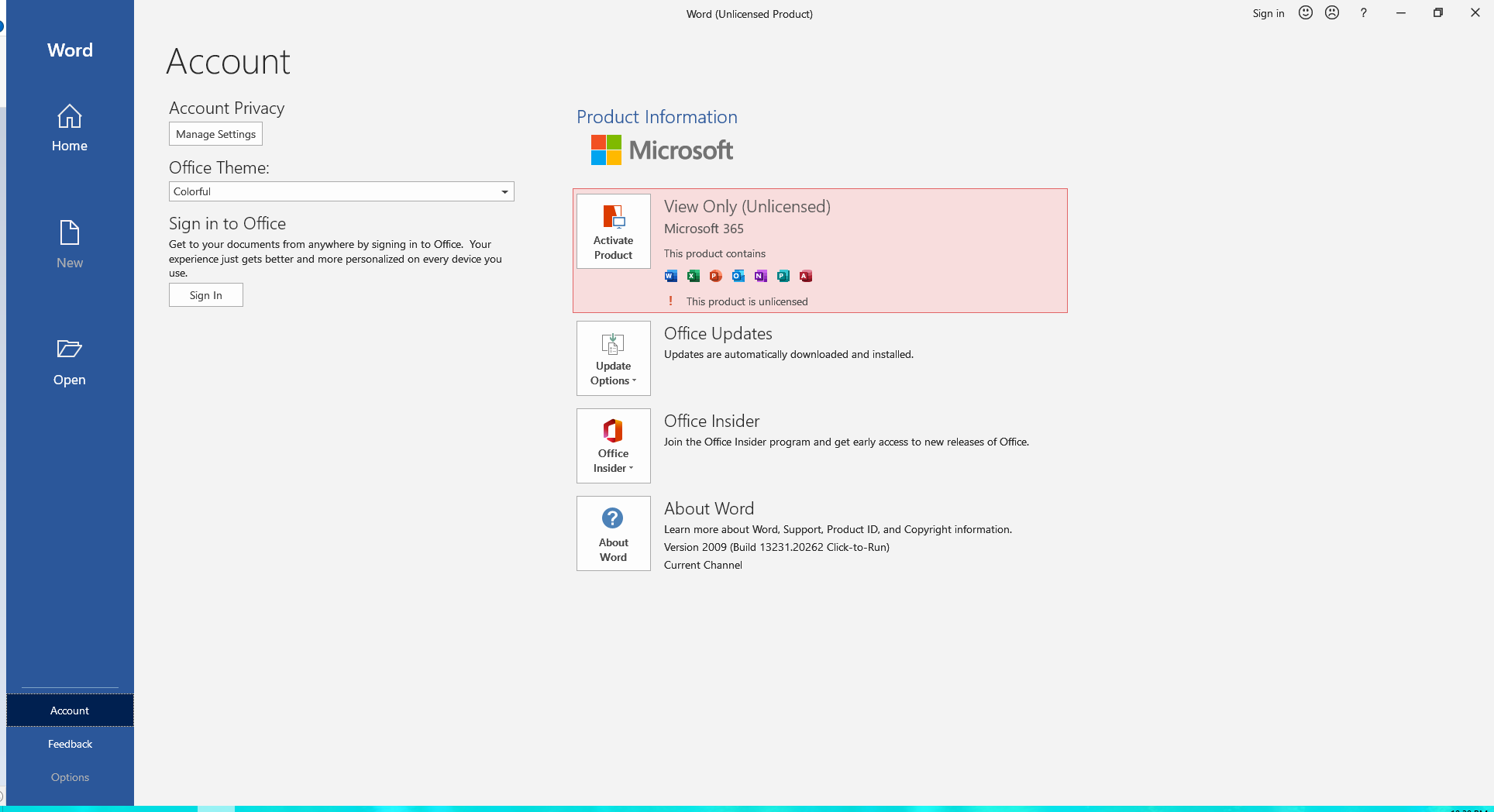The image size is (1494, 812).
Task: Click the PowerPoint icon in the product list
Action: tap(715, 276)
